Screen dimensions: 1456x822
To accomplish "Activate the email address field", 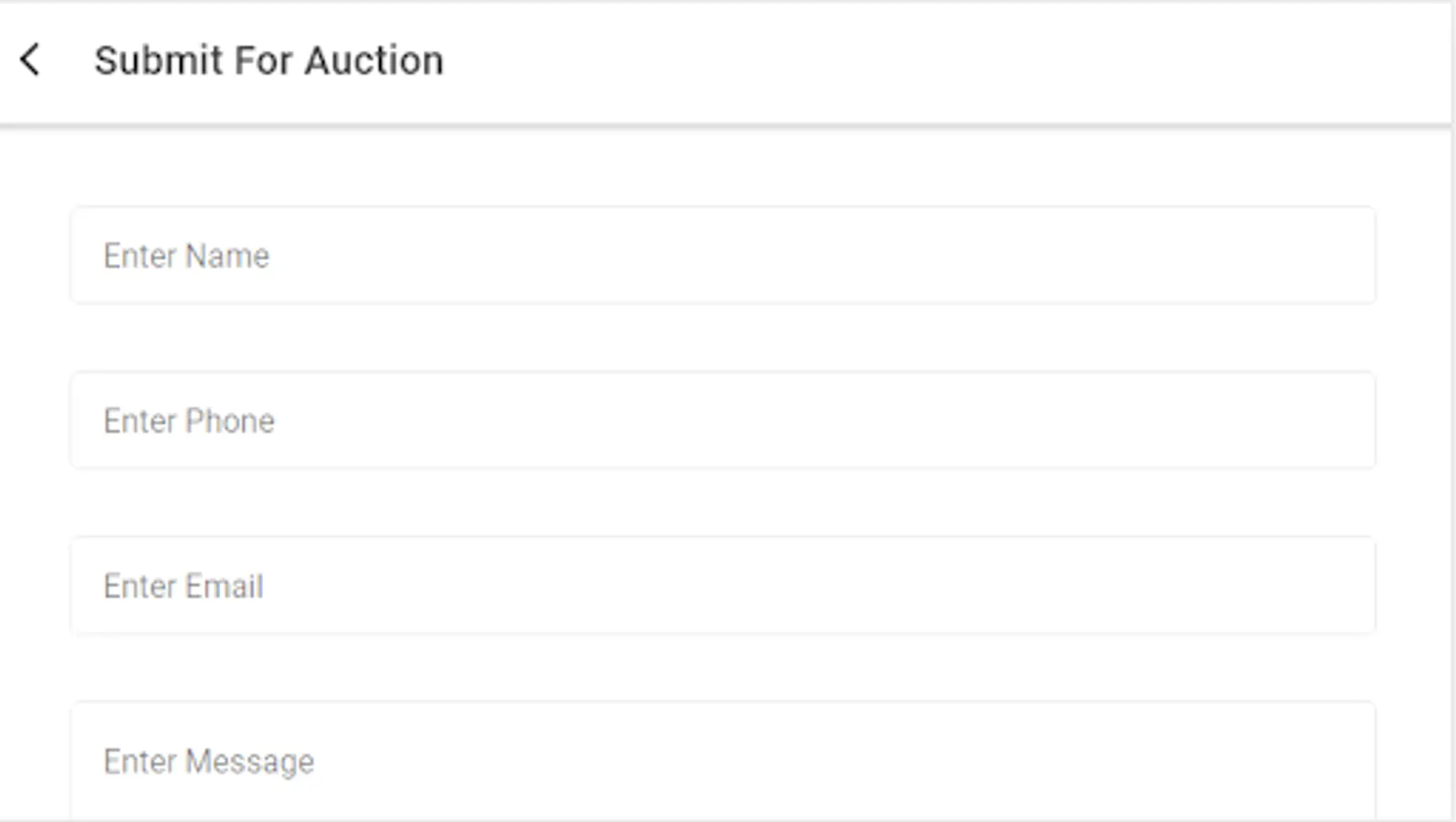I will pyautogui.click(x=722, y=585).
